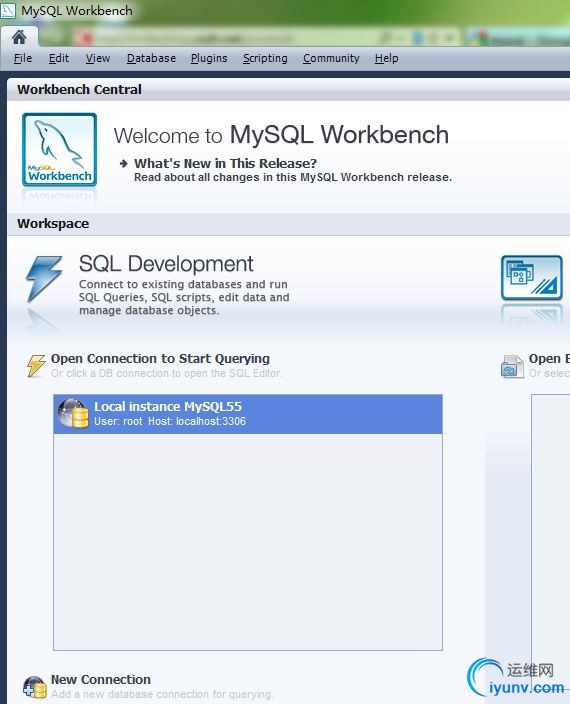
Task: Click the SQL Development lightning bolt icon
Action: 44,278
